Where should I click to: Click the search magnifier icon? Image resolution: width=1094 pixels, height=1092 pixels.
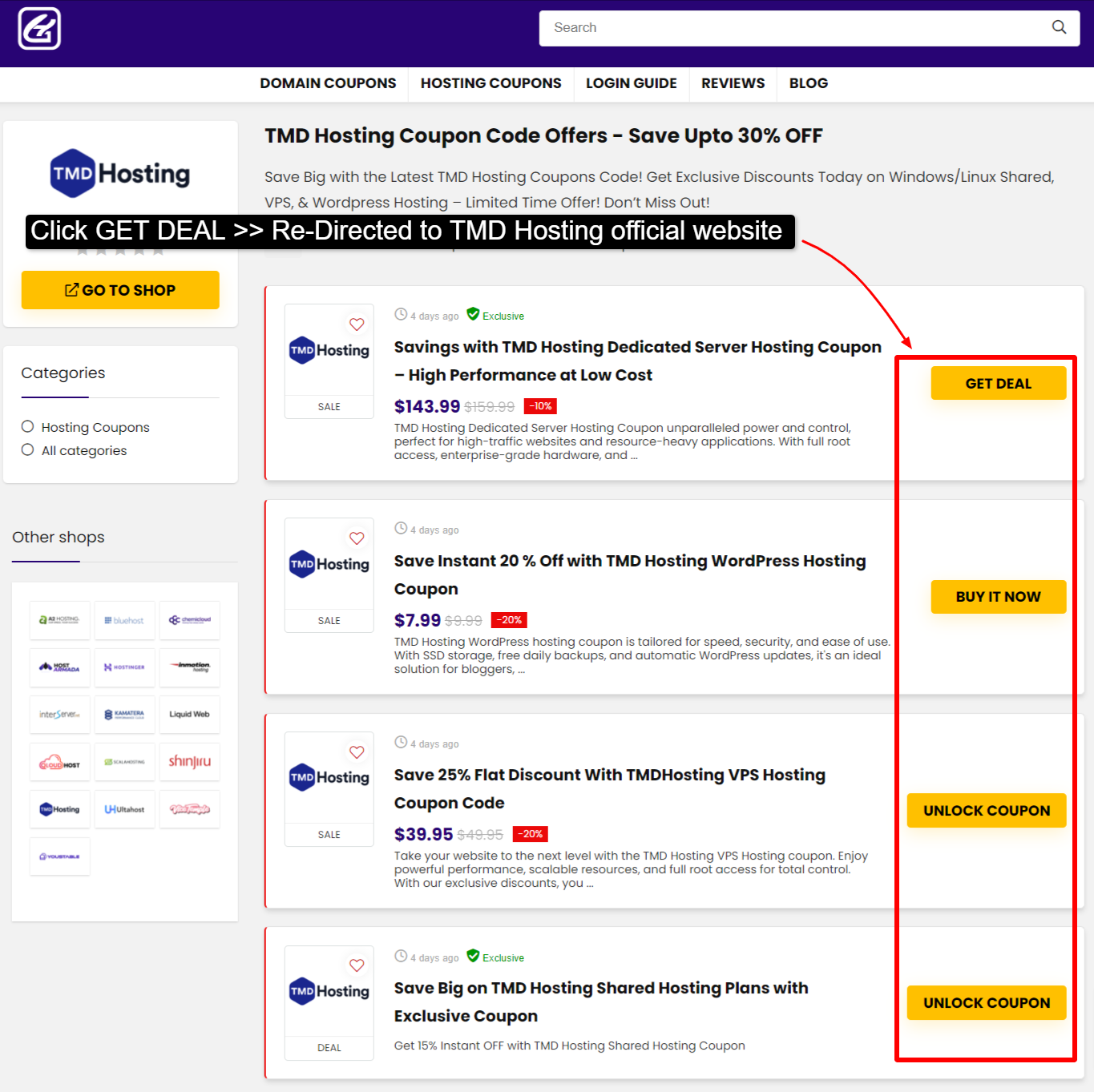click(x=1059, y=27)
